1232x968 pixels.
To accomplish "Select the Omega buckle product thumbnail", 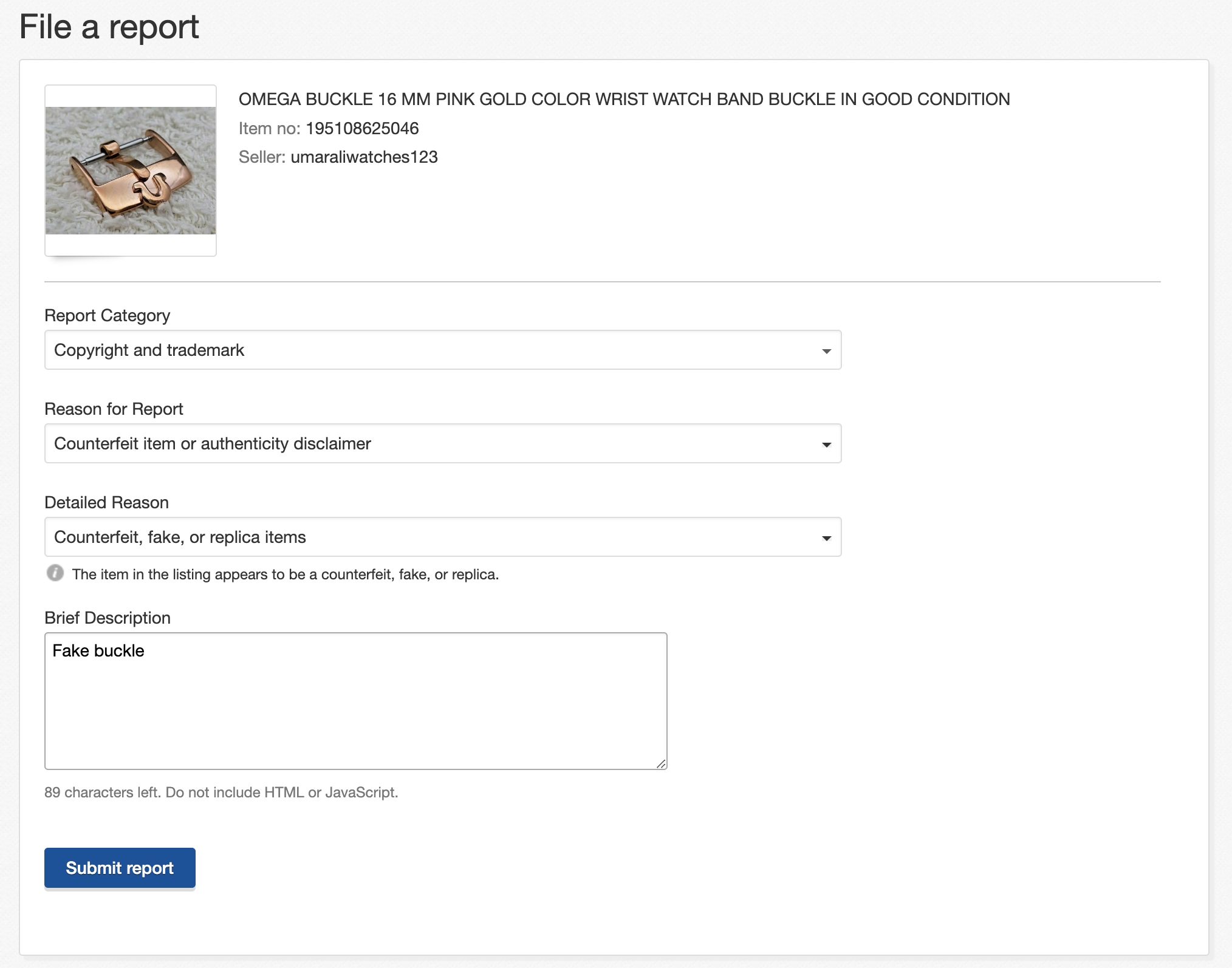I will (x=131, y=171).
